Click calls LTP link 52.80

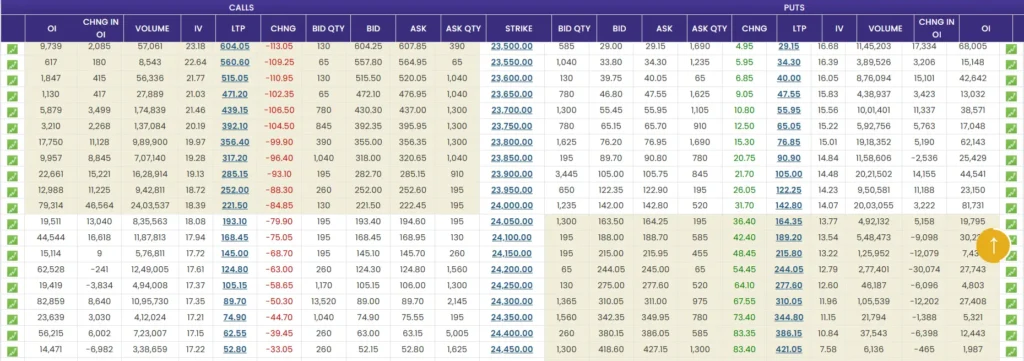point(235,349)
